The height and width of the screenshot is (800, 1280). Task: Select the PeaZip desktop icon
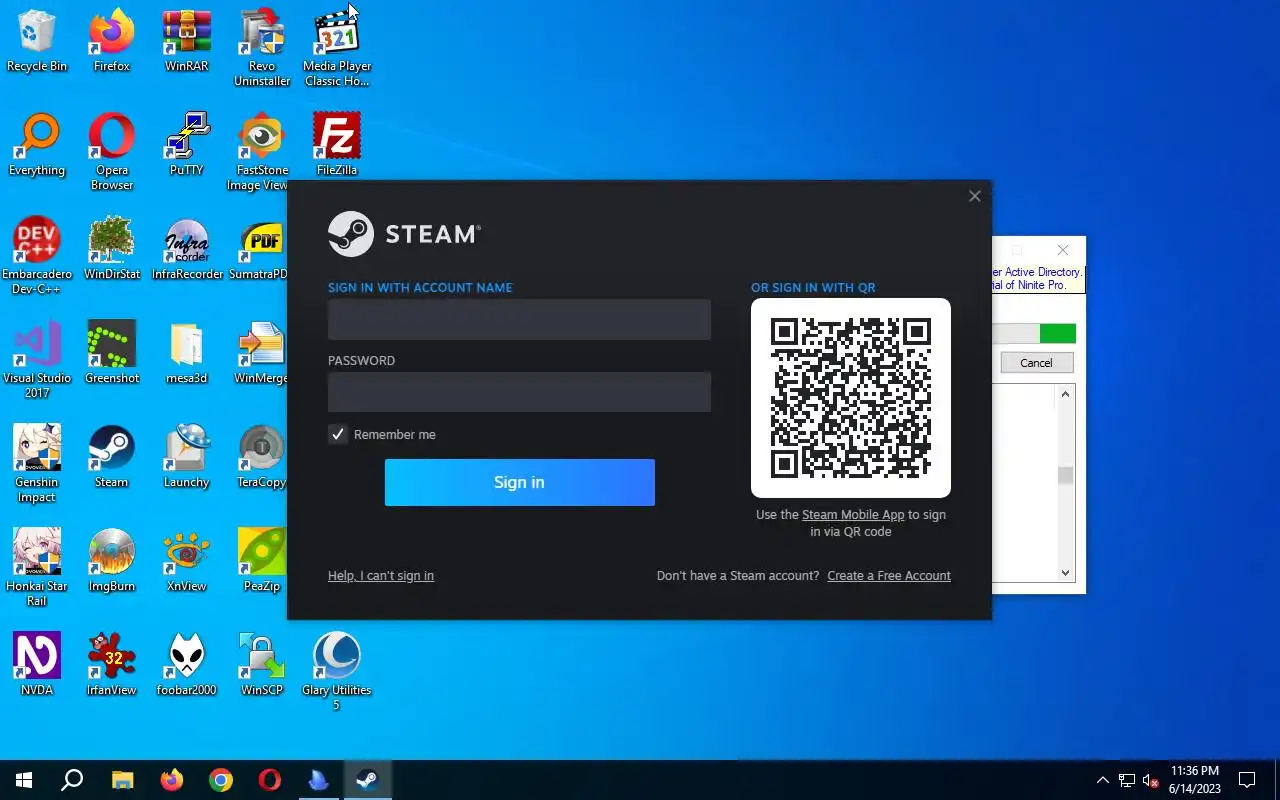click(262, 560)
